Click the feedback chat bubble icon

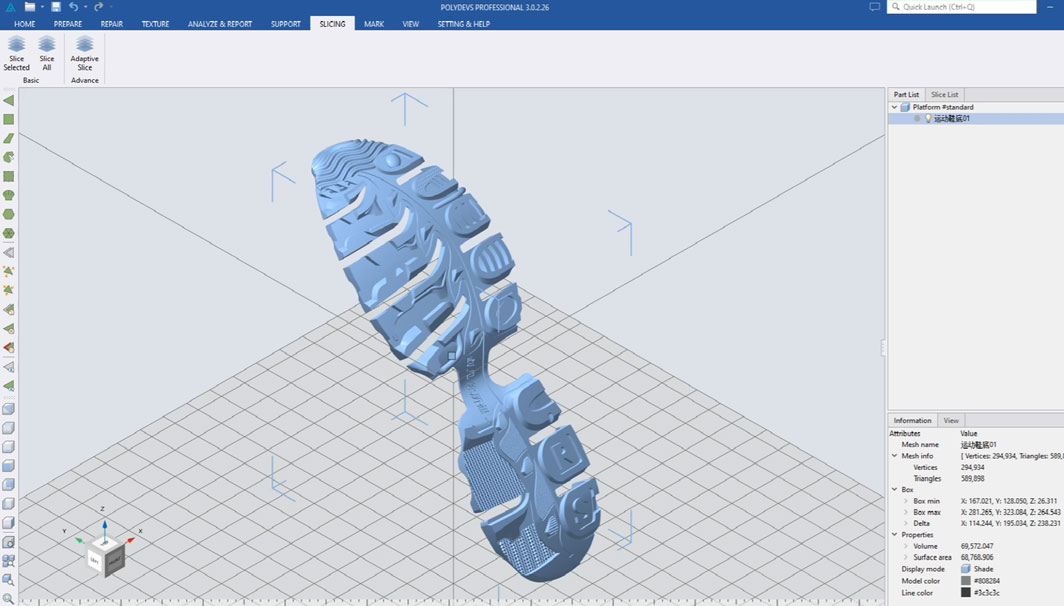(x=874, y=7)
